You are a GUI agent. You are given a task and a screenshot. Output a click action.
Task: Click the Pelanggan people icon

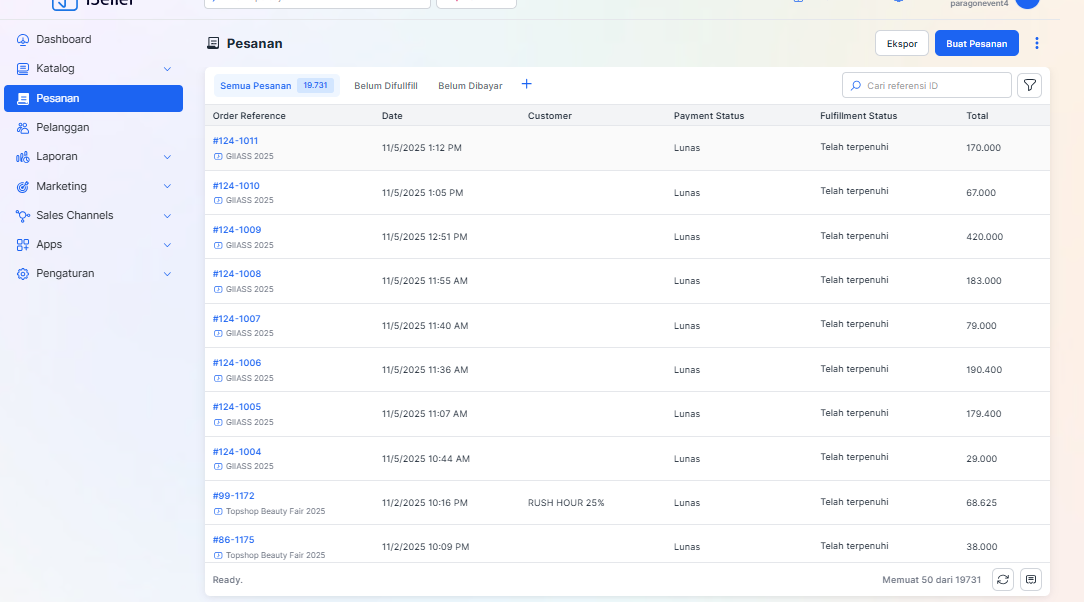(x=23, y=128)
